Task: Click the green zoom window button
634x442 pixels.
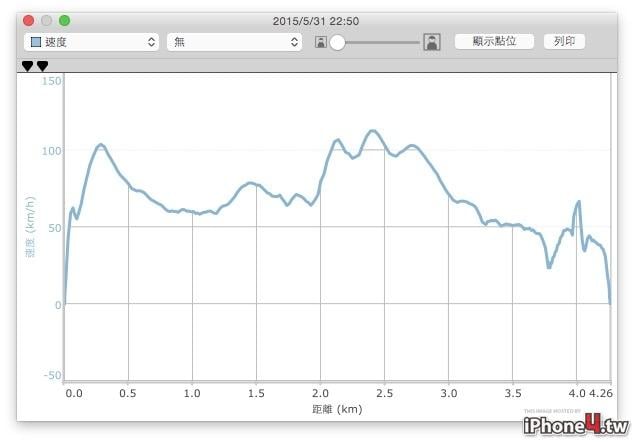Action: [x=64, y=20]
